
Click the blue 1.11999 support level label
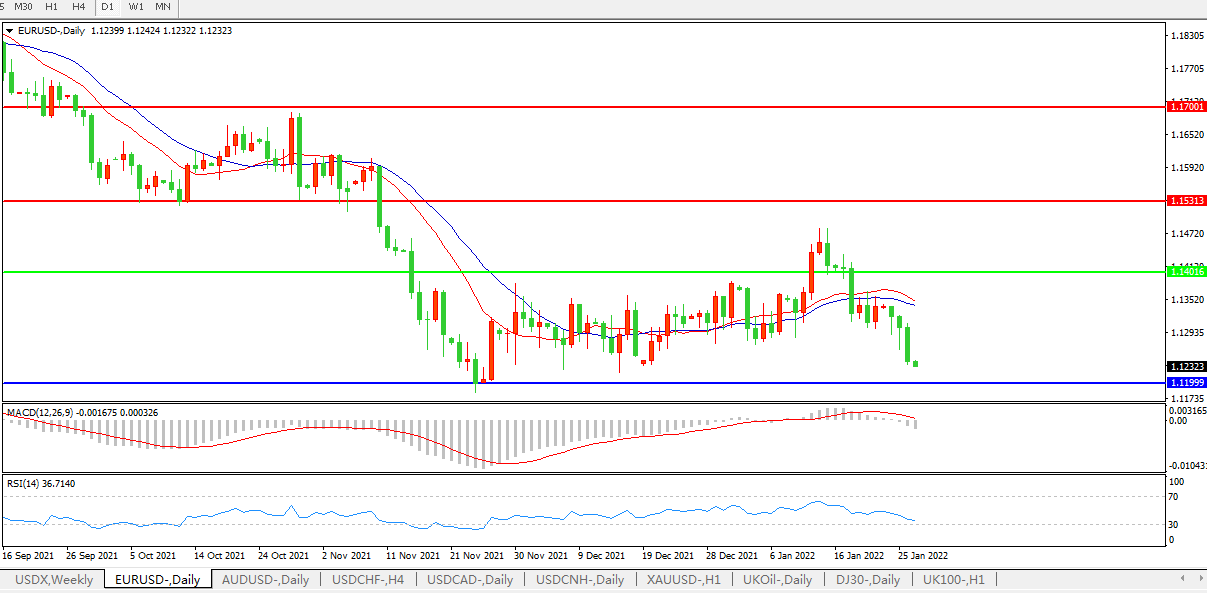pyautogui.click(x=1186, y=383)
